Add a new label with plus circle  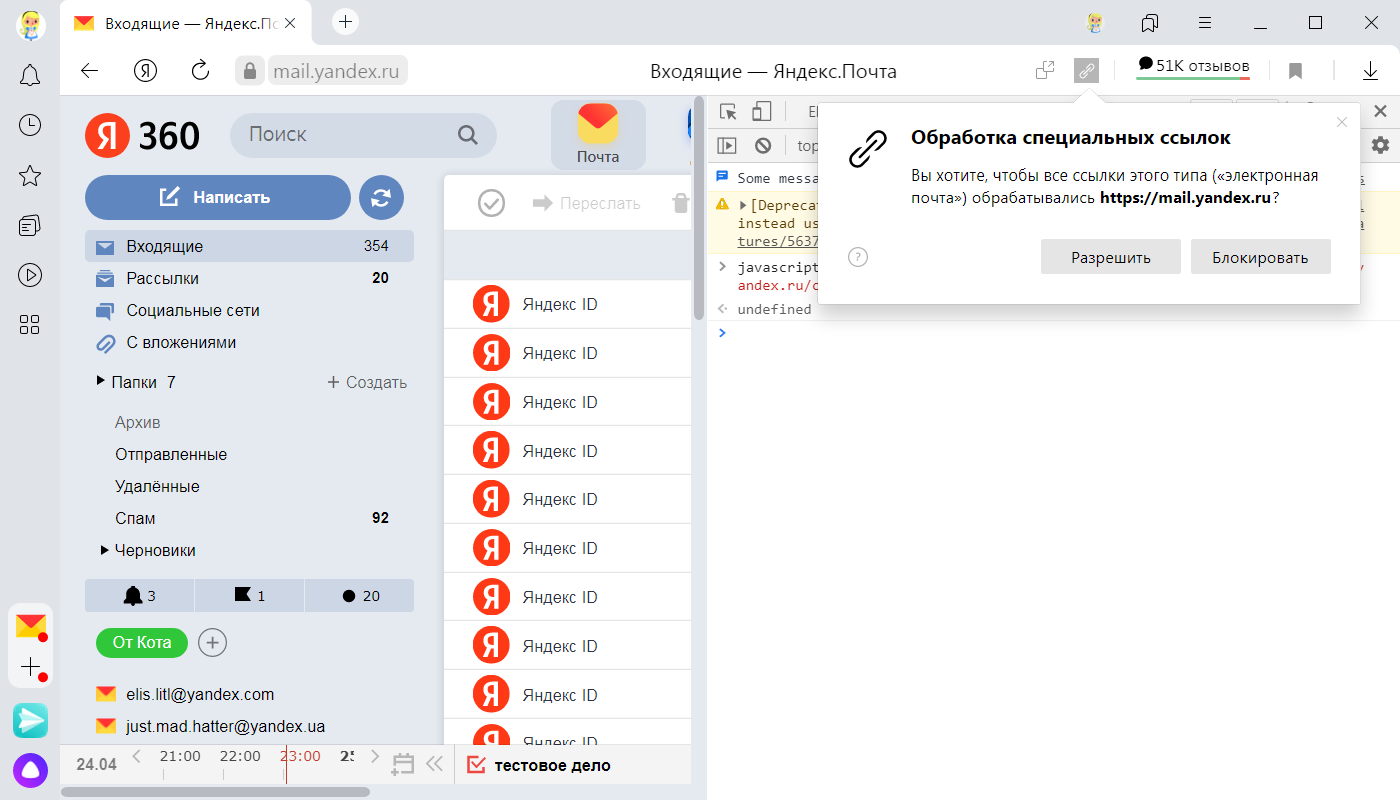tap(212, 642)
